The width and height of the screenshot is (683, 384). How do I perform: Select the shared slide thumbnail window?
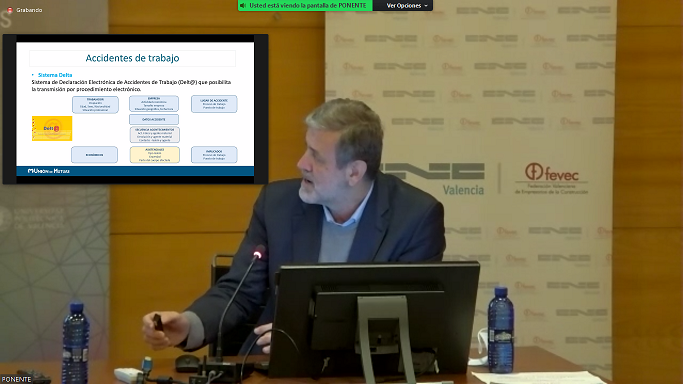135,109
